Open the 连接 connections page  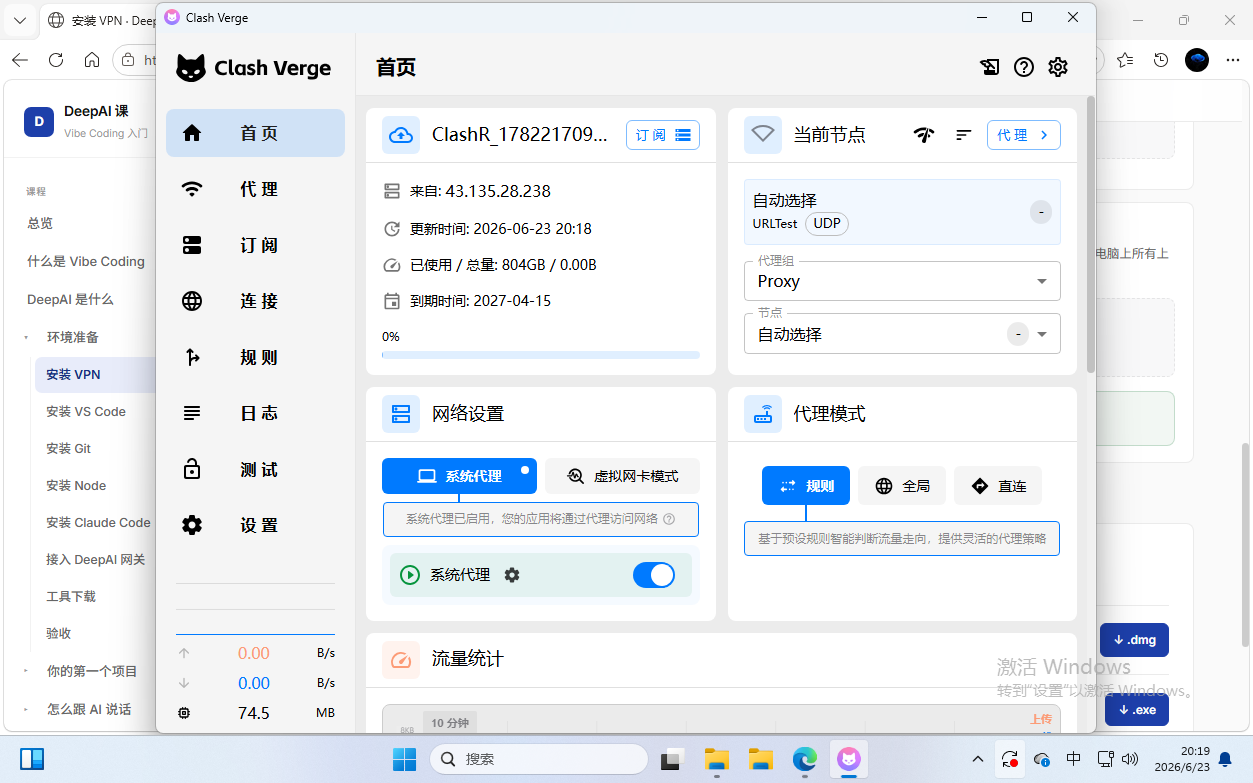click(255, 301)
